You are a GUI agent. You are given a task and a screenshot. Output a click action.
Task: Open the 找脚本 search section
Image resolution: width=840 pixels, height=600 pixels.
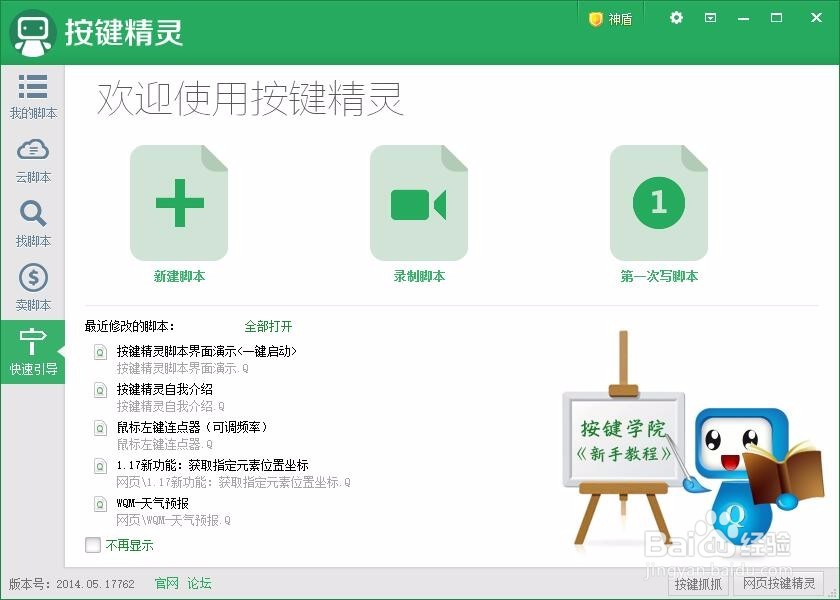point(33,224)
